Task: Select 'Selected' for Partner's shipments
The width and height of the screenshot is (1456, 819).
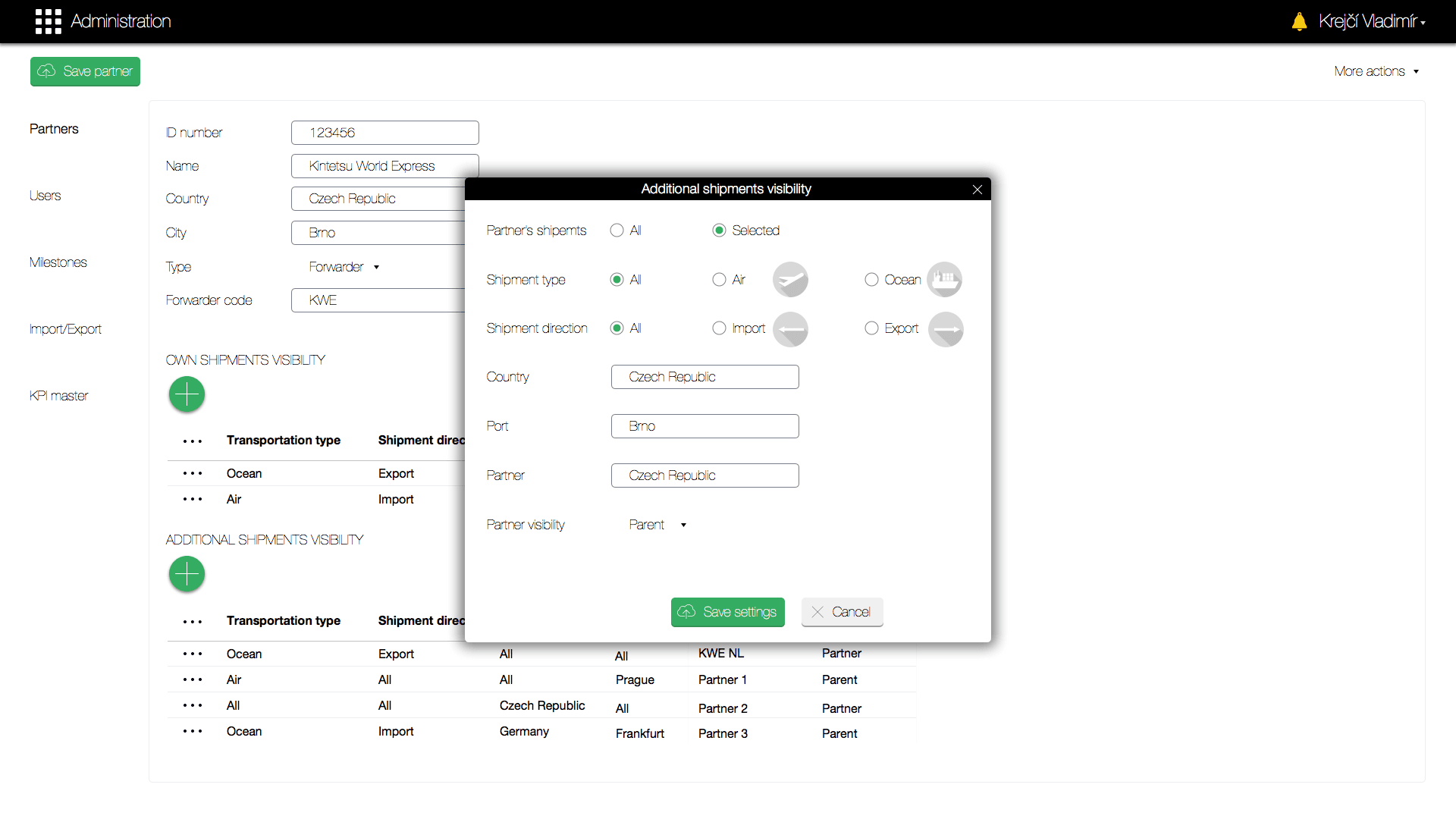Action: (x=719, y=230)
